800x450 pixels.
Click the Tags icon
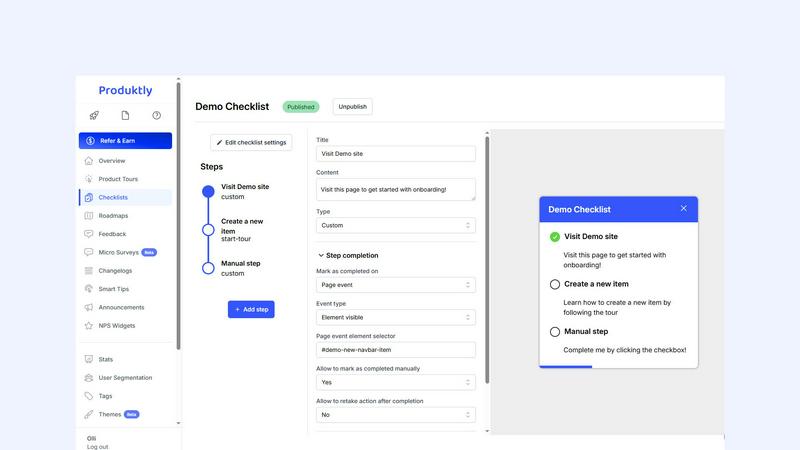(x=89, y=396)
